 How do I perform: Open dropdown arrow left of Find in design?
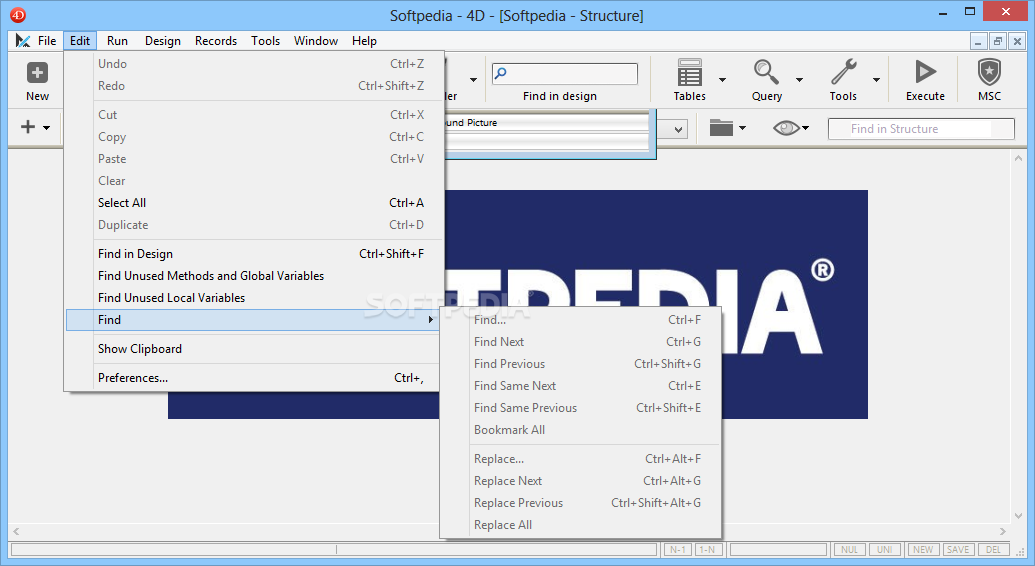click(x=473, y=80)
